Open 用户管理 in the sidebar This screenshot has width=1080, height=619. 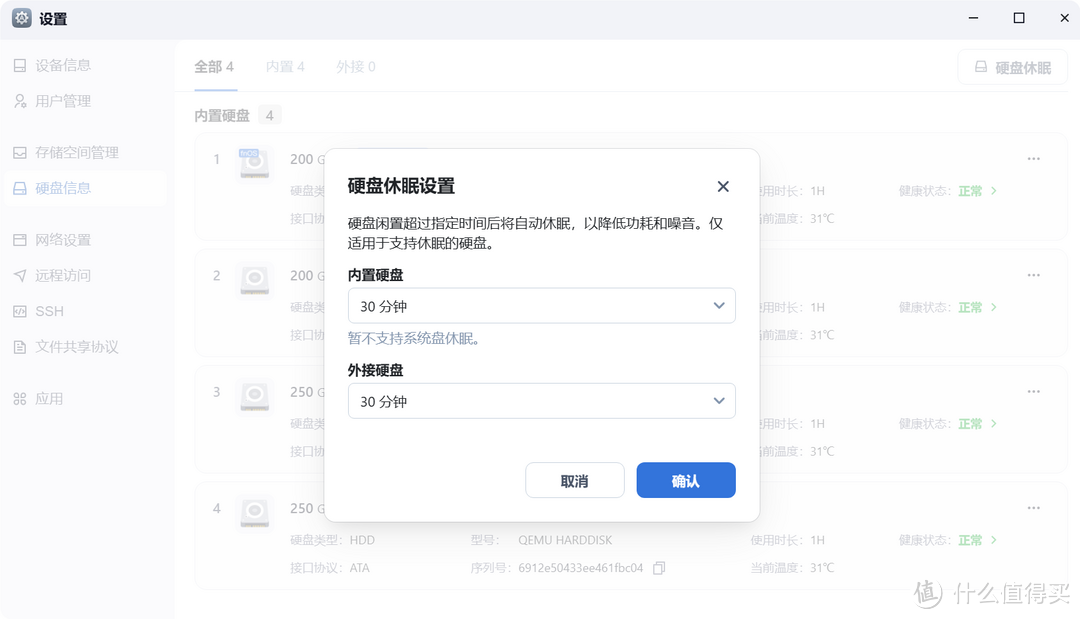63,101
